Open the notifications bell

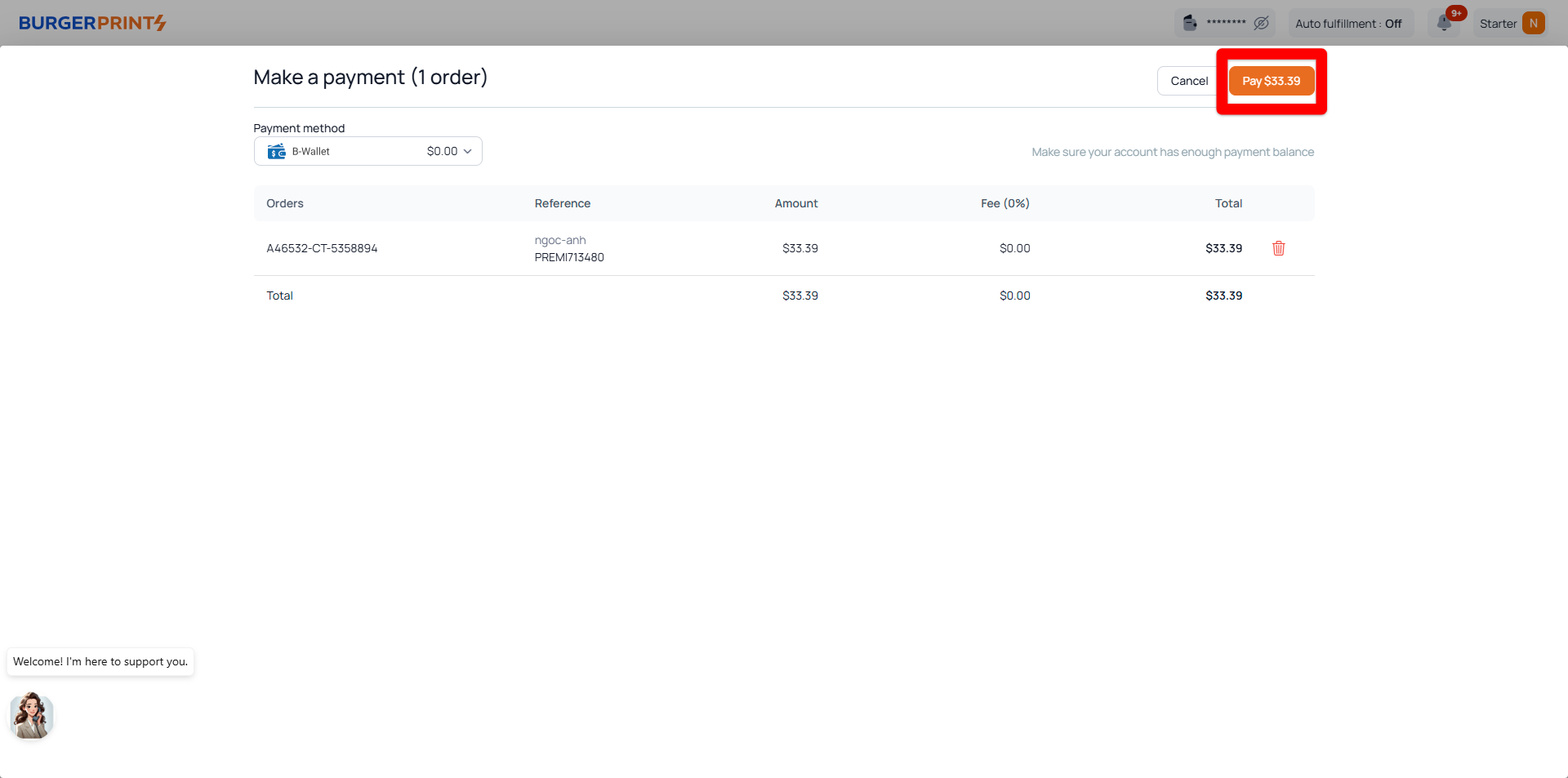[1444, 24]
